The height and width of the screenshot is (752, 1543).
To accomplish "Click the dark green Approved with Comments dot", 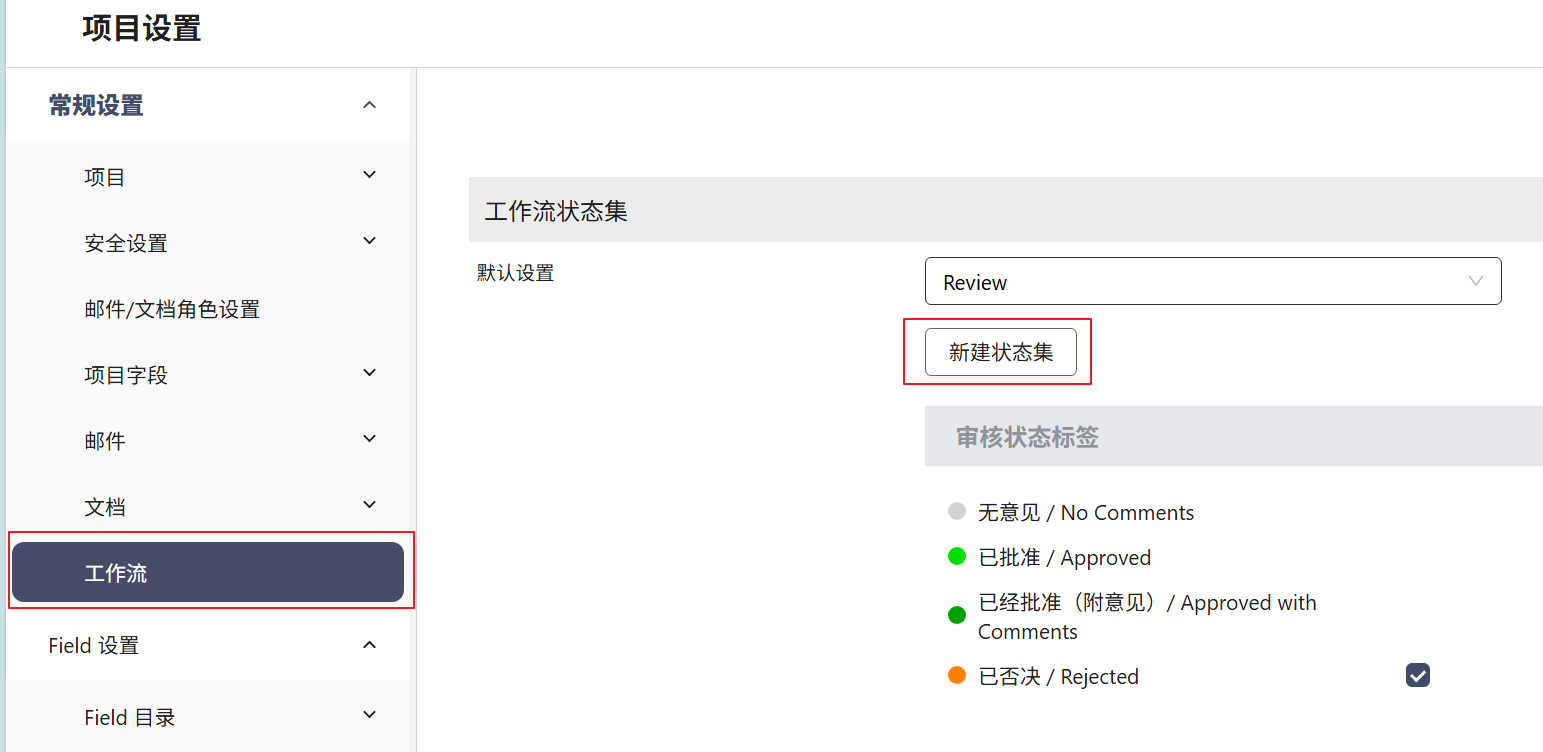I will [x=957, y=615].
